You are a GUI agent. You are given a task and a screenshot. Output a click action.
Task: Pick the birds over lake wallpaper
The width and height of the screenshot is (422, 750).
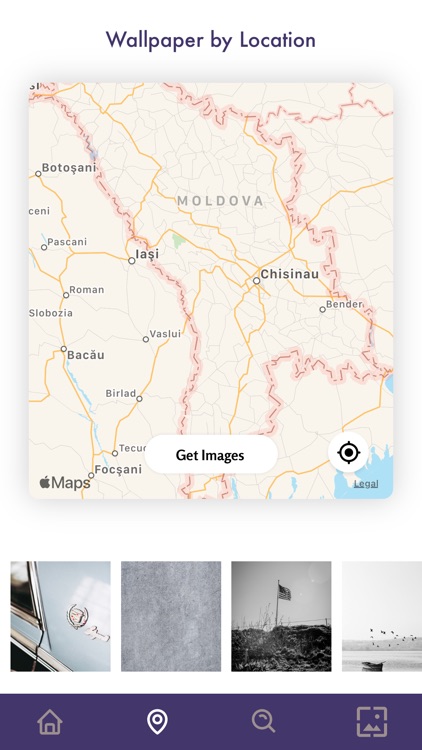point(382,616)
